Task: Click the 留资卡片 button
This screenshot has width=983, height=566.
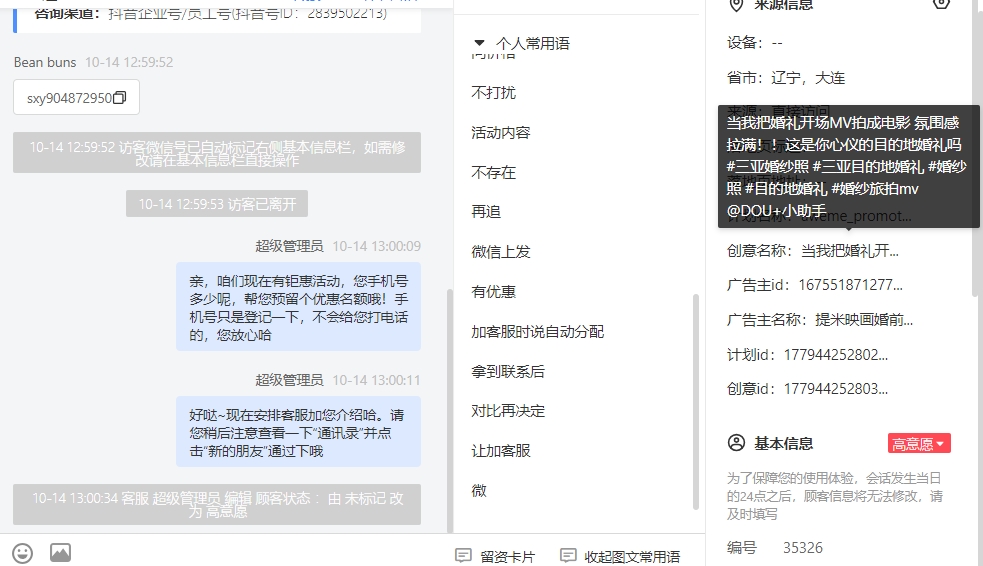Action: pyautogui.click(x=495, y=556)
